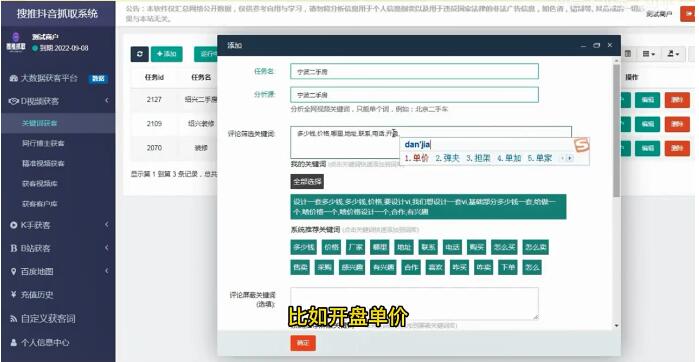Open the export dropdown in the table toolbar
The height and width of the screenshot is (362, 699).
(673, 54)
